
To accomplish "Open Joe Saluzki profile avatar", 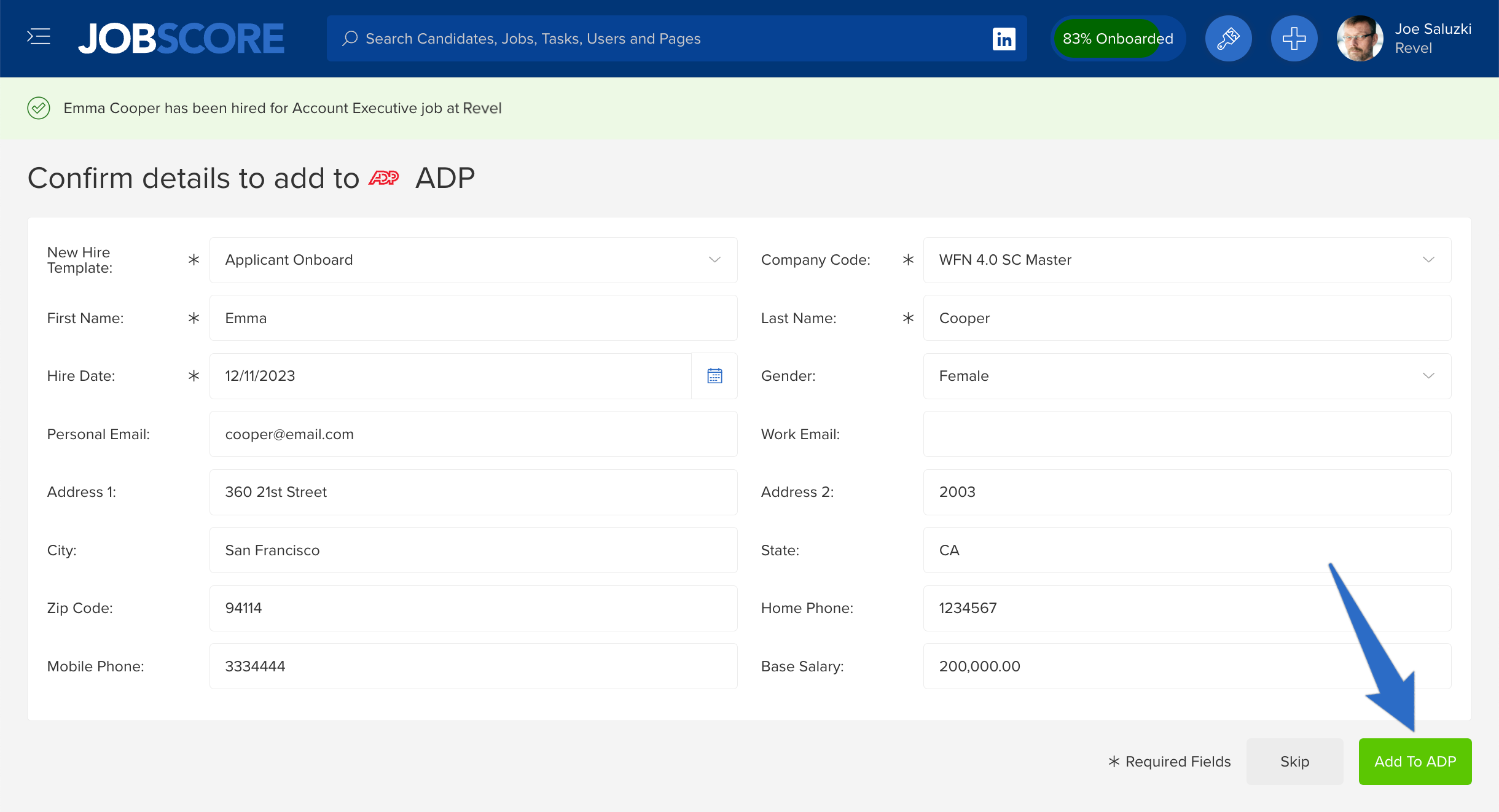I will tap(1360, 39).
